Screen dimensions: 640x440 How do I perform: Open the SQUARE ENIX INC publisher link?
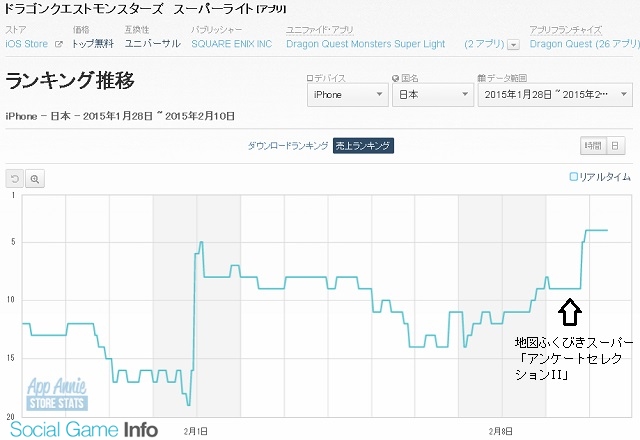coord(232,44)
